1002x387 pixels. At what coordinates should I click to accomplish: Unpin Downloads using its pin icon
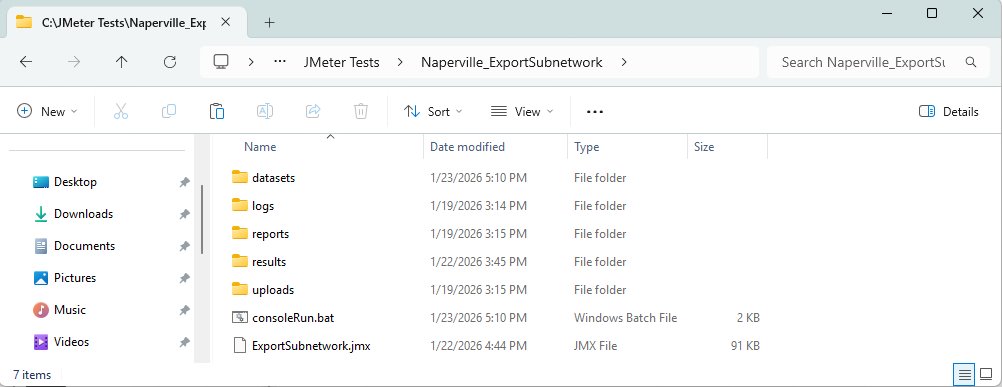coord(184,215)
